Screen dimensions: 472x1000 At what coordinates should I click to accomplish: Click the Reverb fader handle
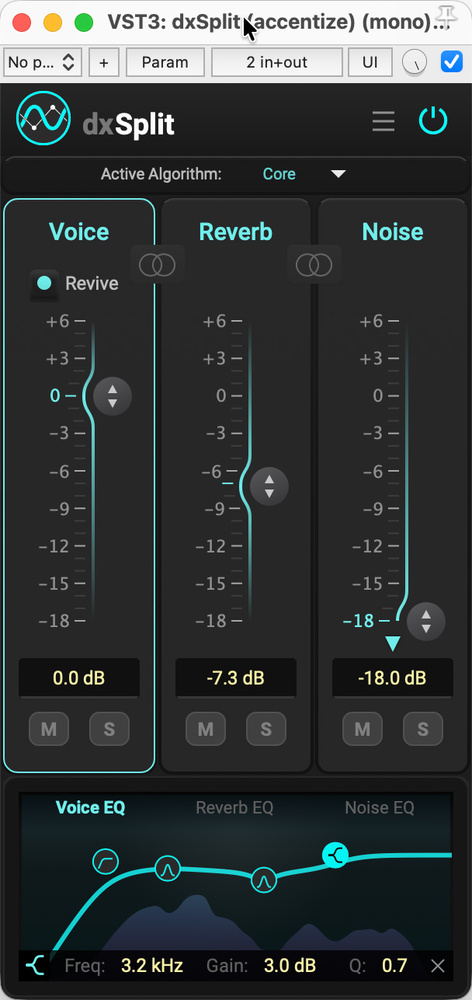(269, 487)
